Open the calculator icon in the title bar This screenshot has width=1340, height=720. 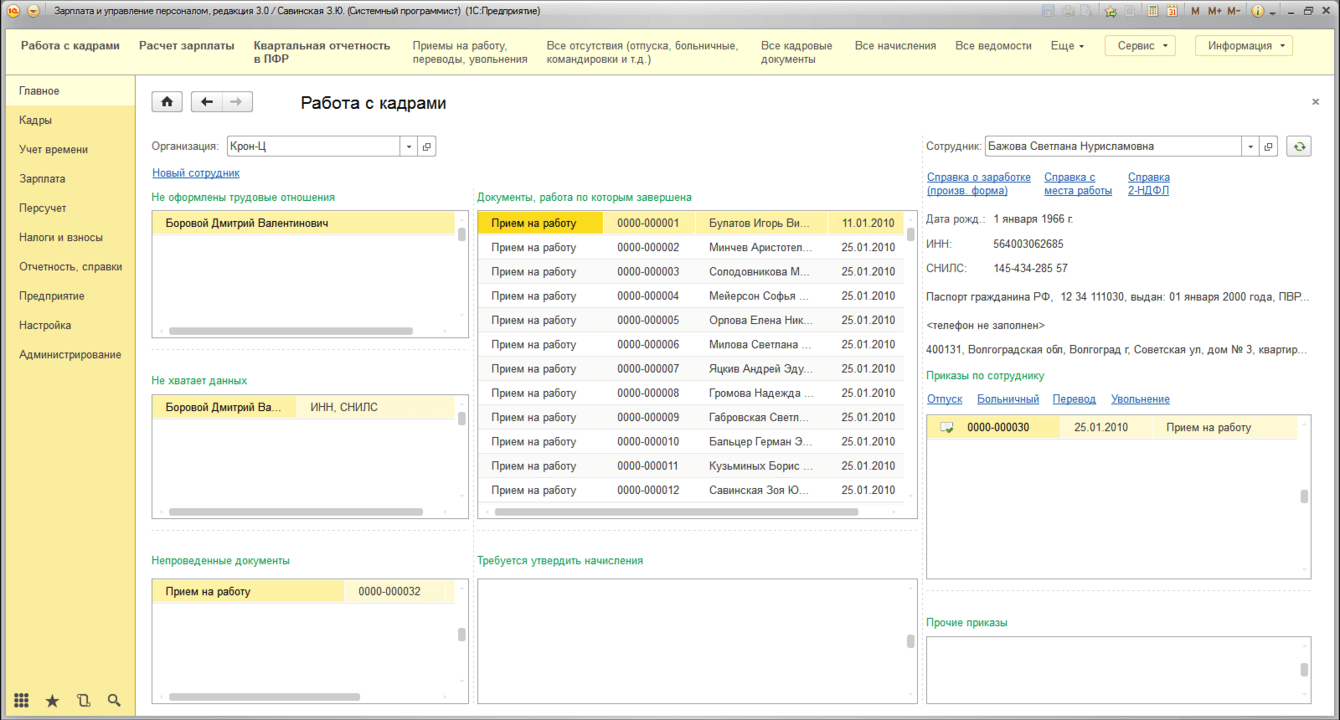point(1153,11)
